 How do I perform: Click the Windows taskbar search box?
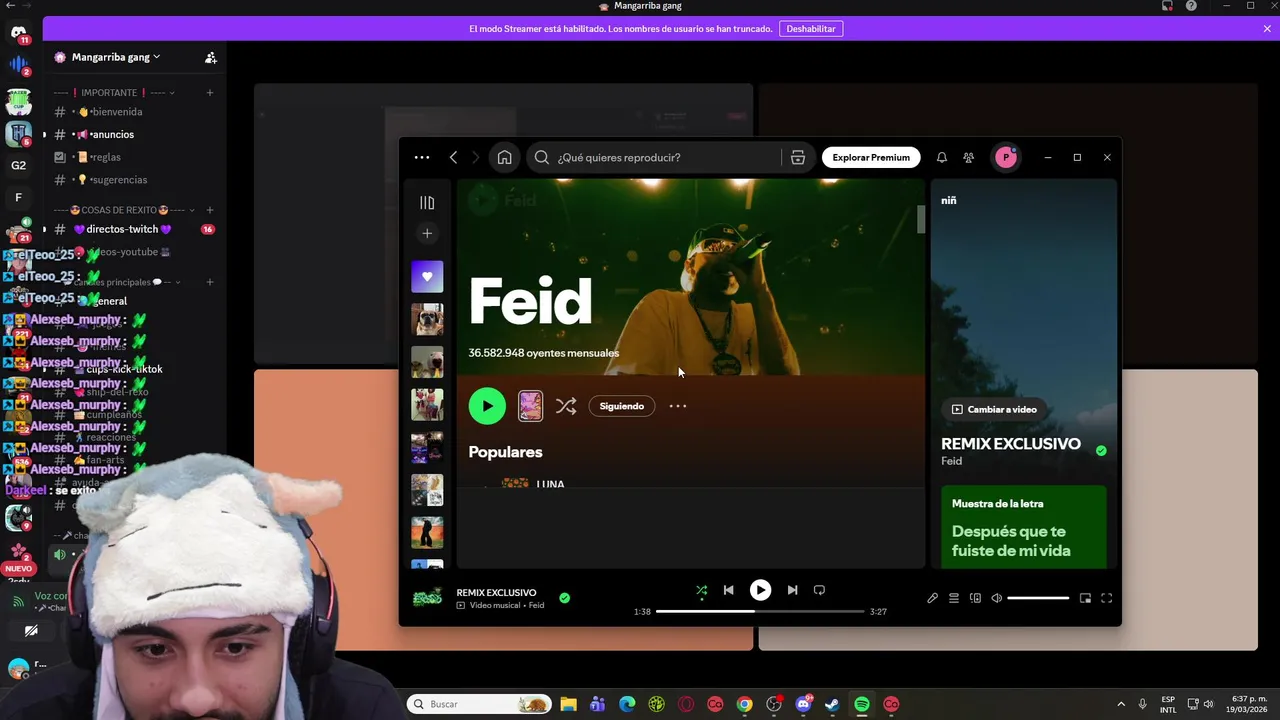tap(480, 704)
